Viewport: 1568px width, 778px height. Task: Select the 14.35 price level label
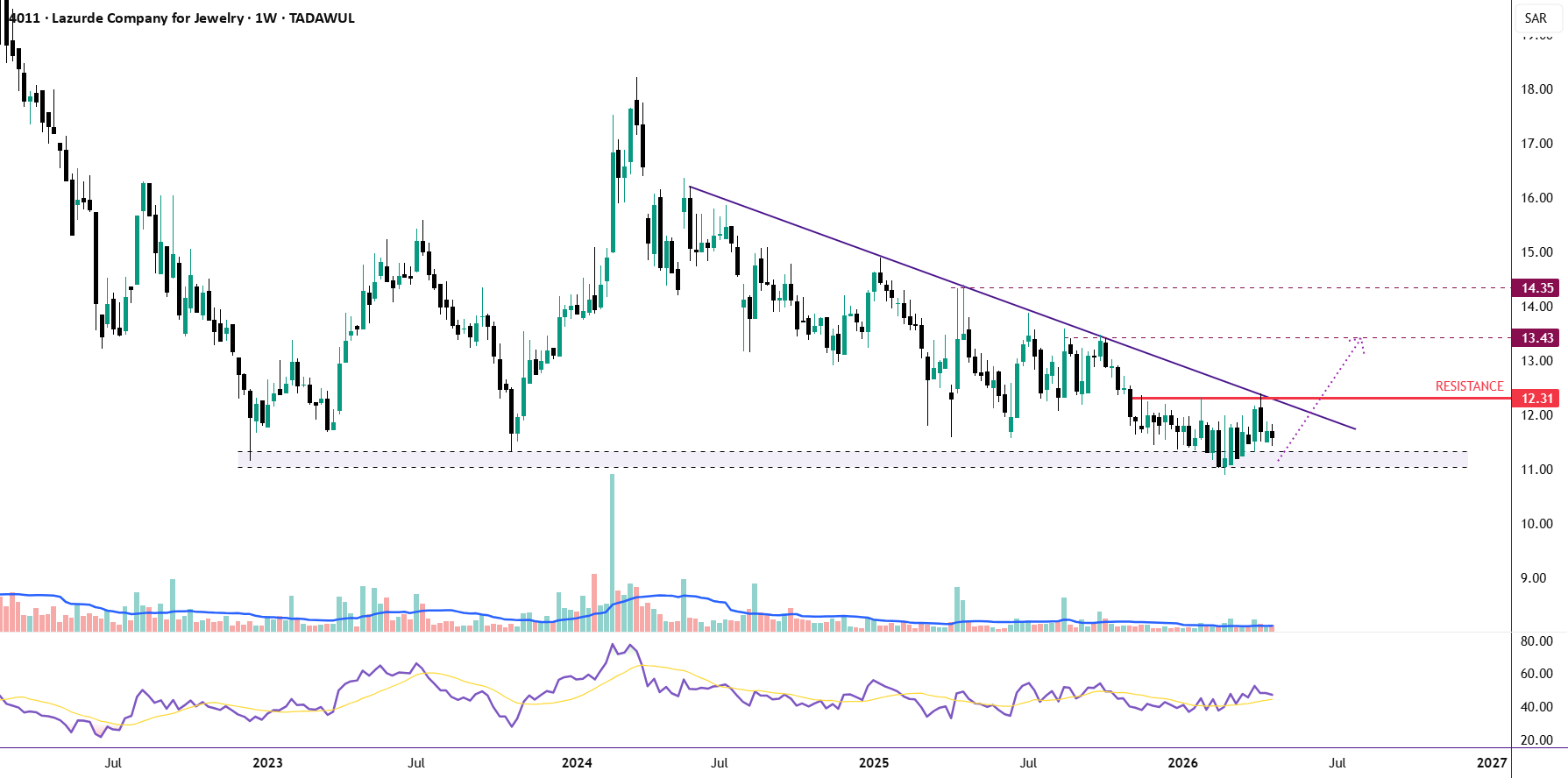click(x=1537, y=288)
